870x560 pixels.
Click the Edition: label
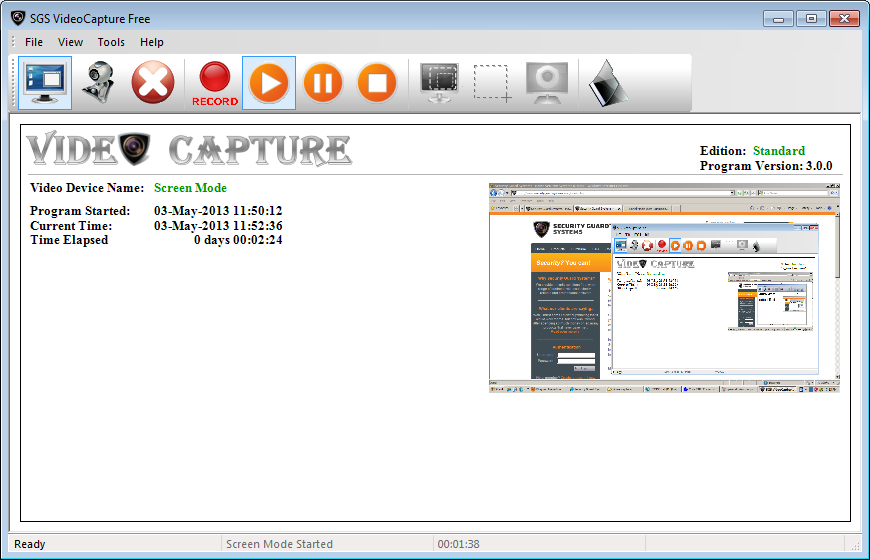click(723, 151)
